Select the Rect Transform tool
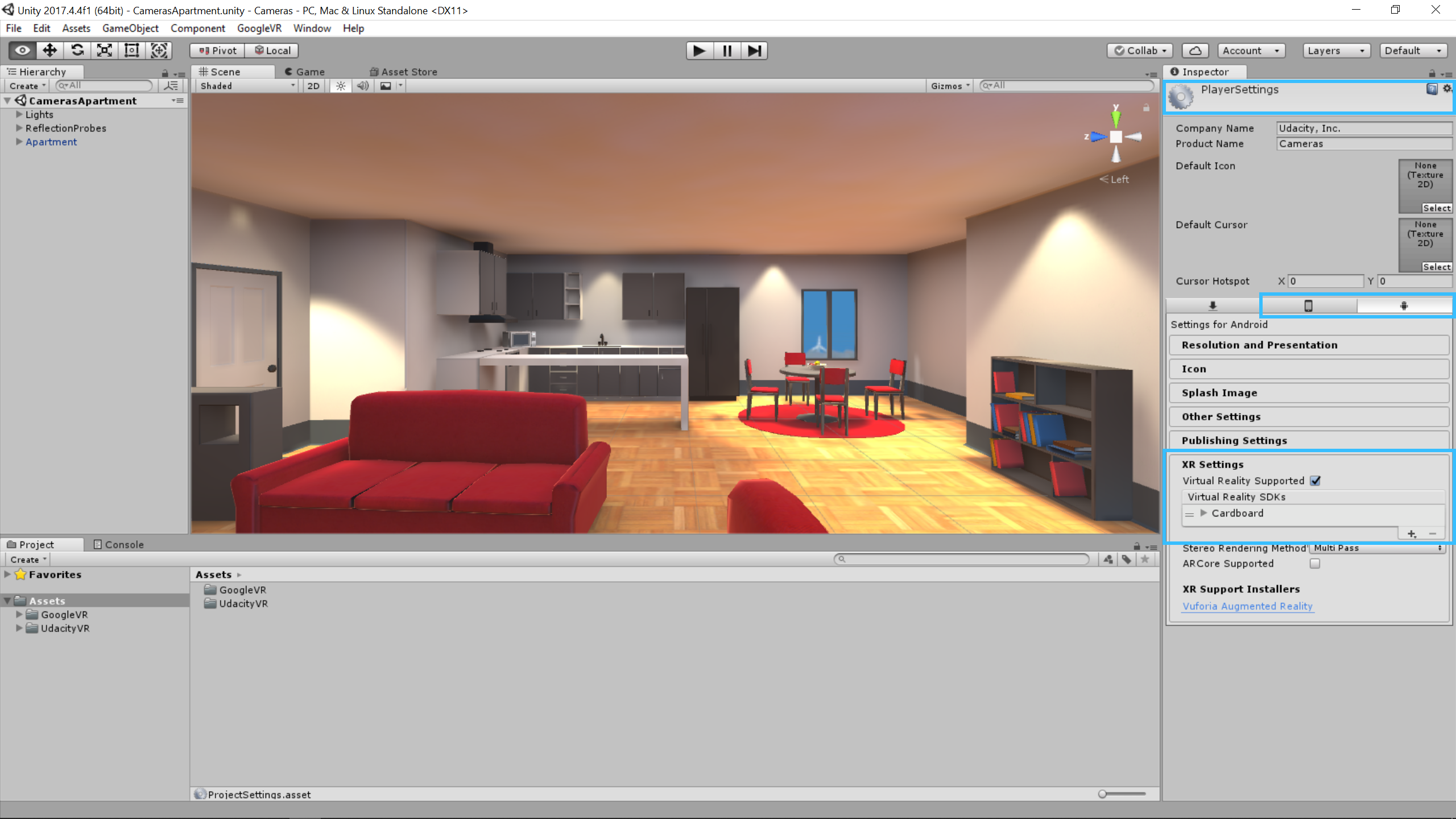 point(131,51)
